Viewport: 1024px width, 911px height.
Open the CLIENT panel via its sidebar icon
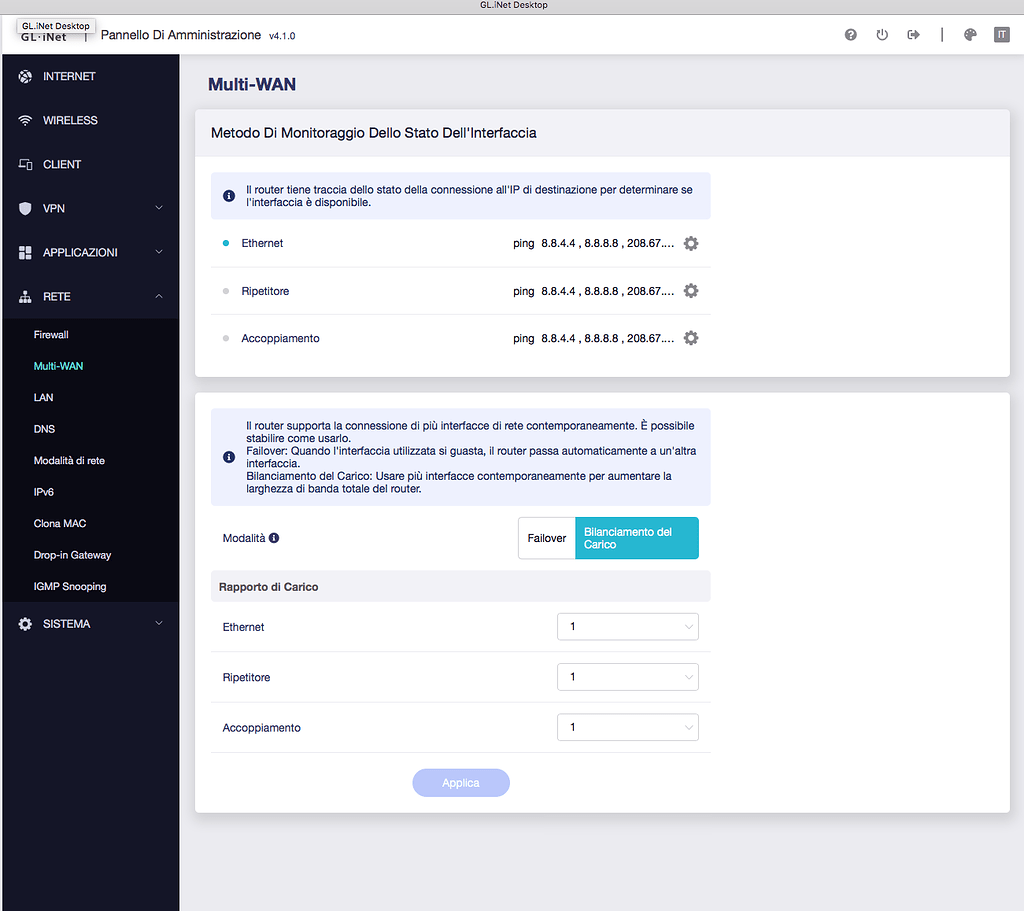tap(24, 164)
